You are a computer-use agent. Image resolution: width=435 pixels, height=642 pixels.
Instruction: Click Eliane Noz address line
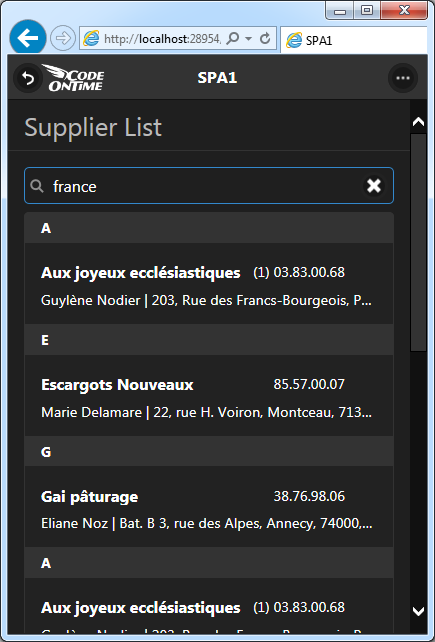pos(206,523)
